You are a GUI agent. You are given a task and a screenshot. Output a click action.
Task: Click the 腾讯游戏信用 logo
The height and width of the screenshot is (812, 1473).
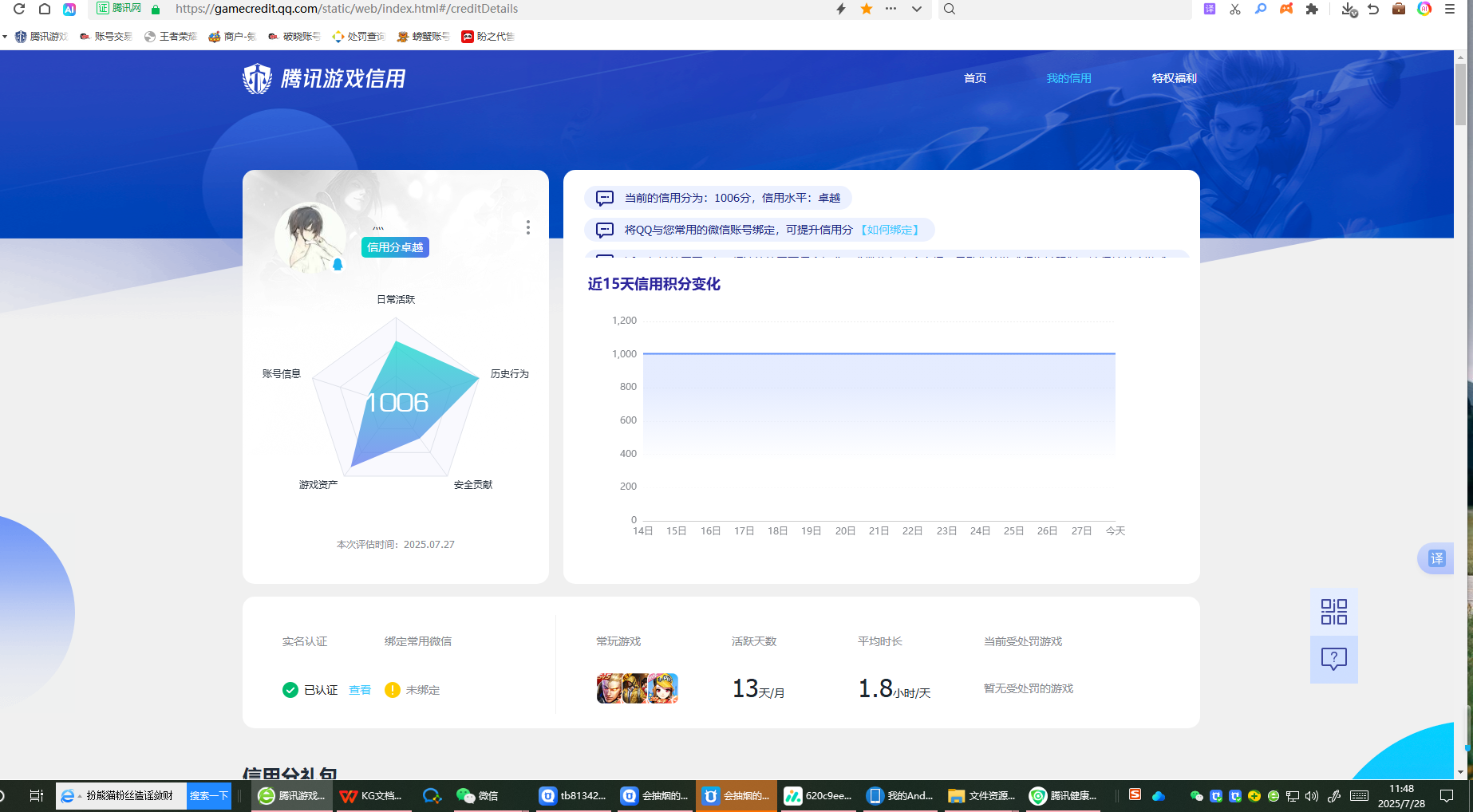point(324,78)
